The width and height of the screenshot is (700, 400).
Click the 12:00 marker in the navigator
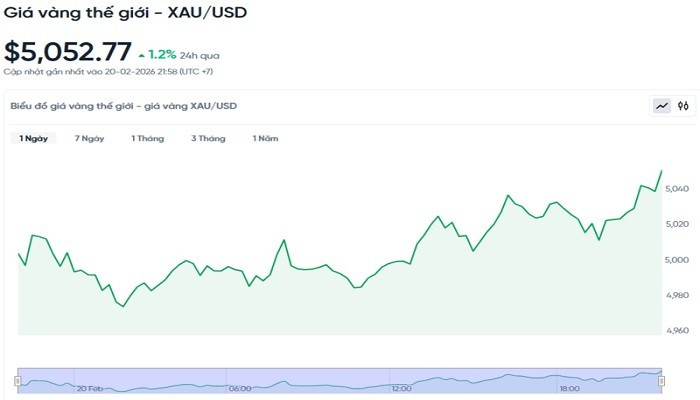(401, 388)
